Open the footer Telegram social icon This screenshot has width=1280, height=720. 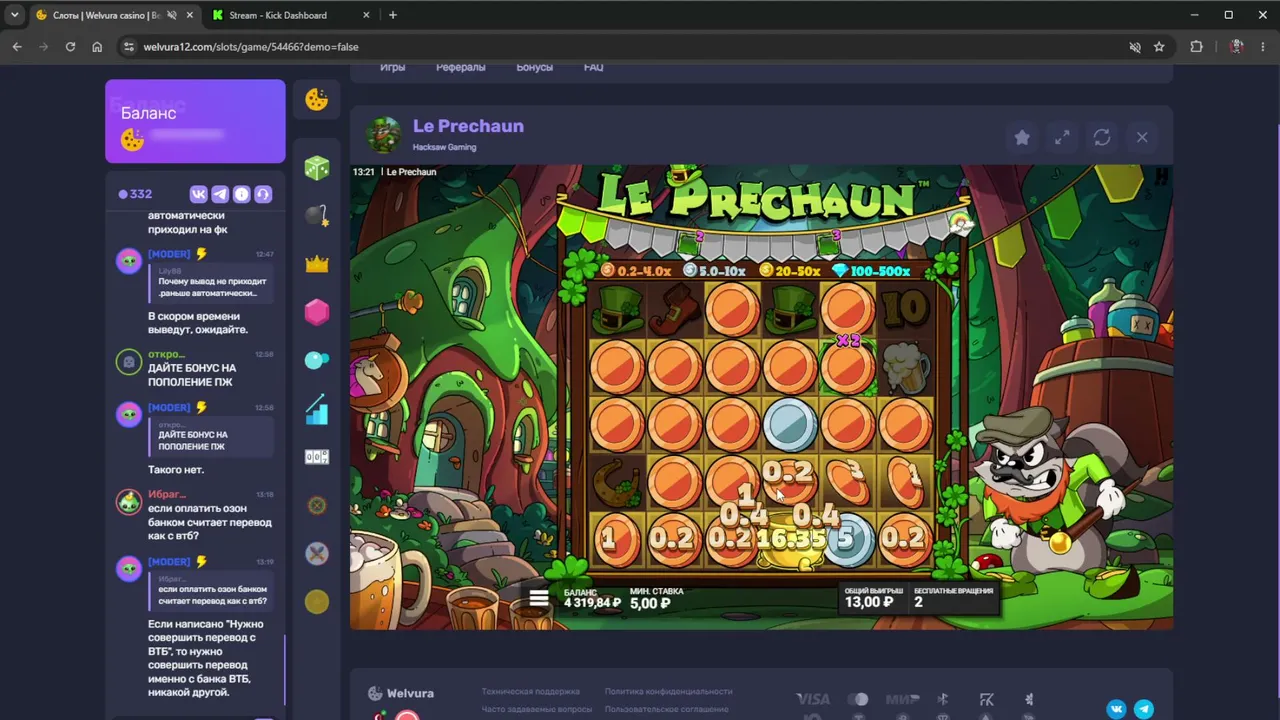click(x=1144, y=709)
